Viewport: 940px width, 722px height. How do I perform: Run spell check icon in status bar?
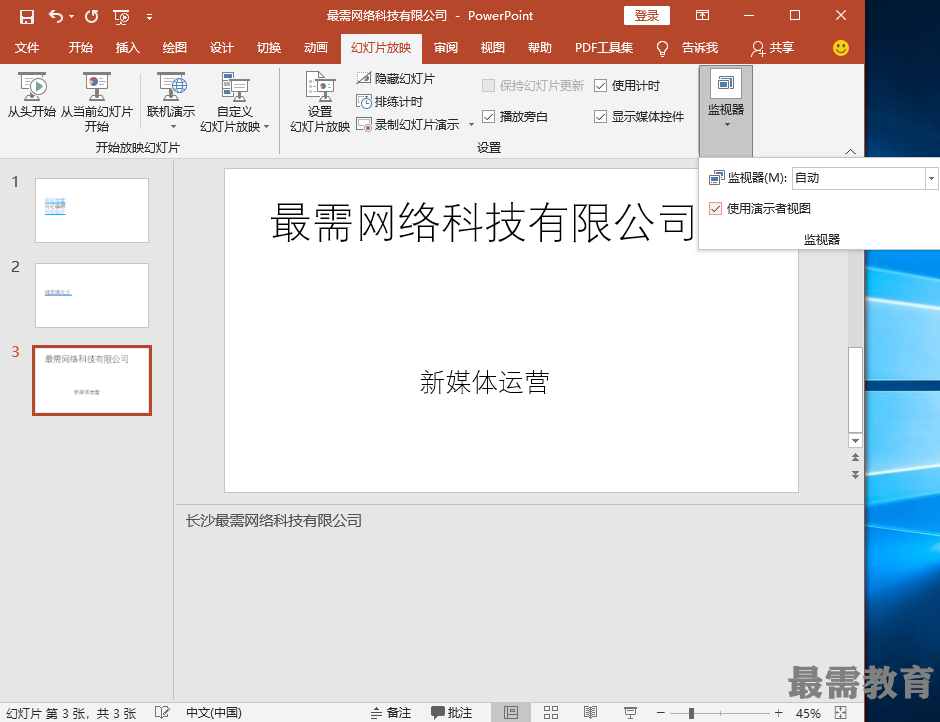pos(161,713)
